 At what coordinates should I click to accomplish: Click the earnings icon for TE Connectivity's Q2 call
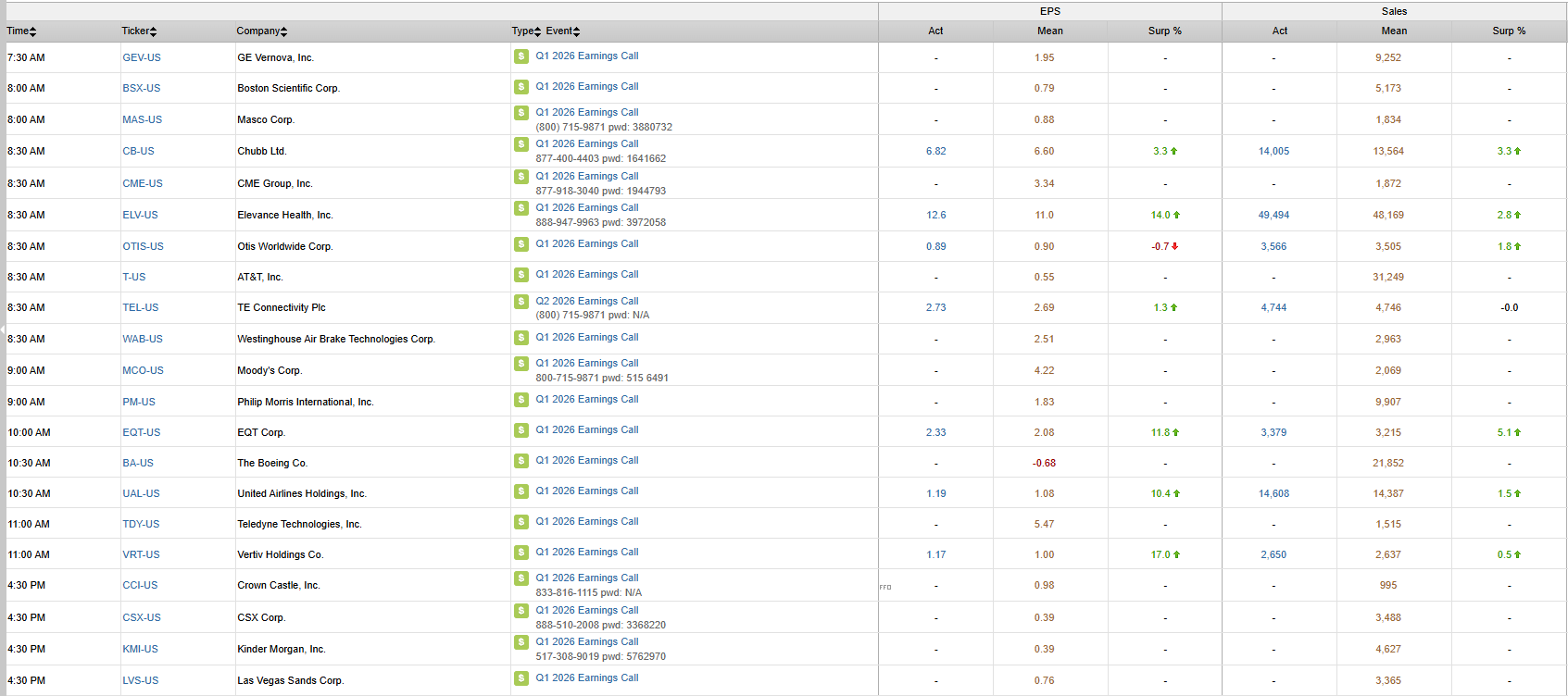tap(521, 302)
